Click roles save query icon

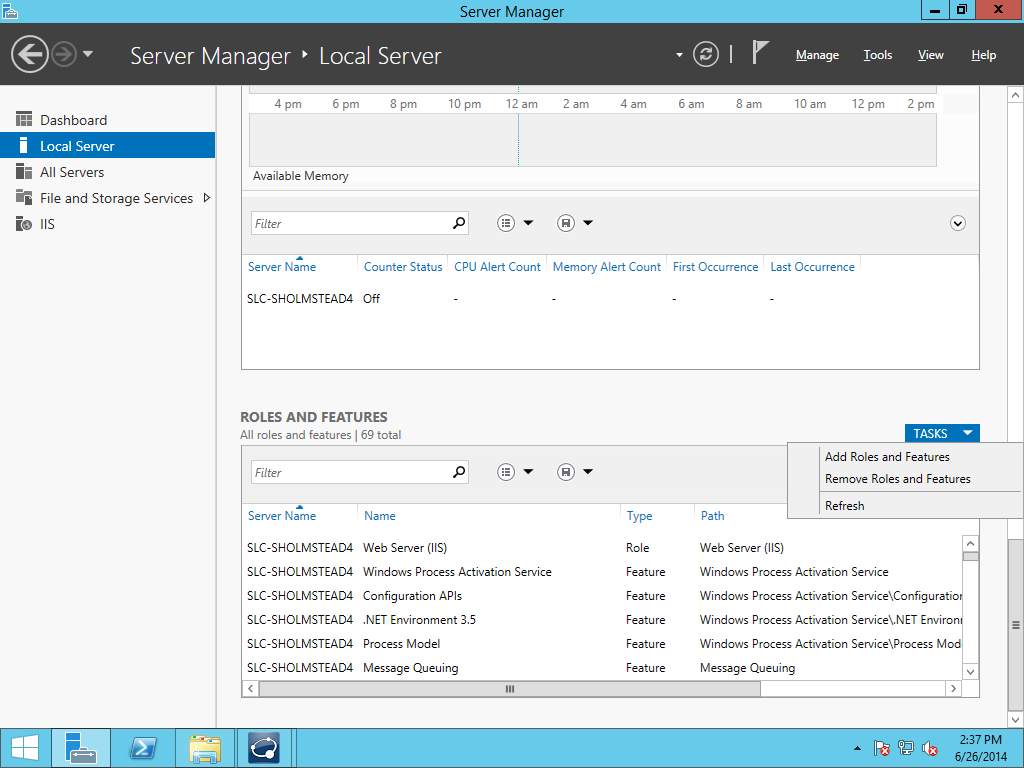(x=566, y=472)
